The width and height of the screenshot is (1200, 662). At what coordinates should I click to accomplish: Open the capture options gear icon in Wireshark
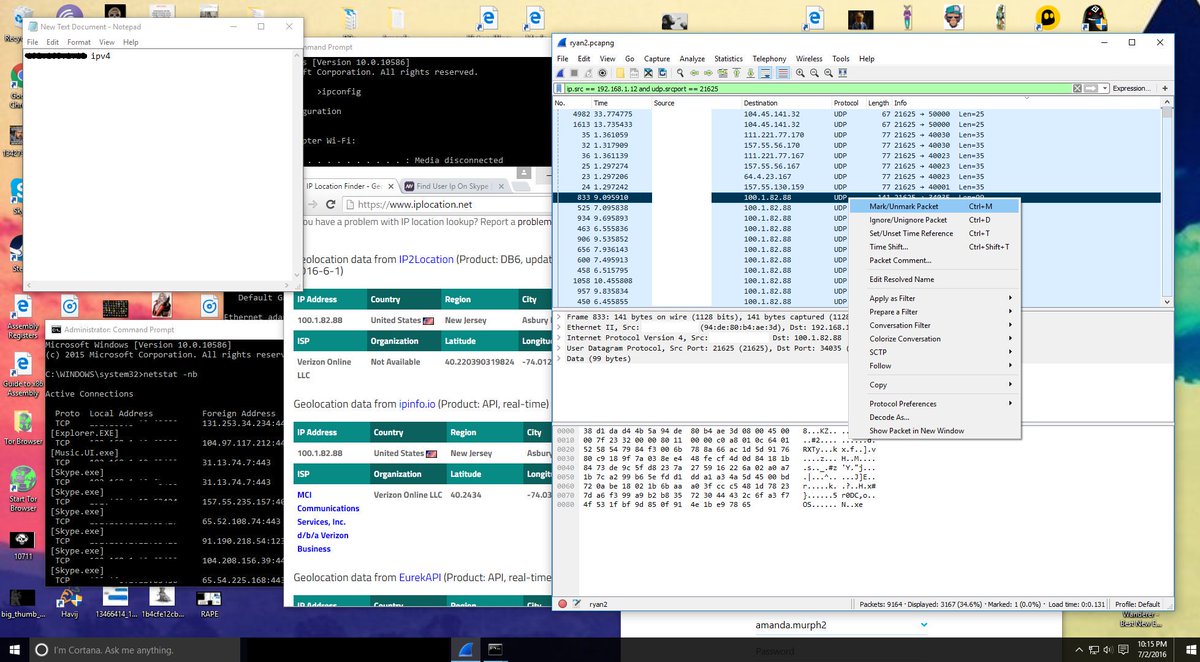coord(603,73)
